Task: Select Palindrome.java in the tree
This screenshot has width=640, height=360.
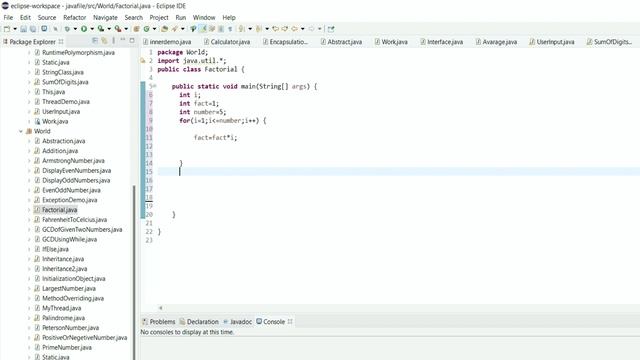Action: click(x=64, y=318)
